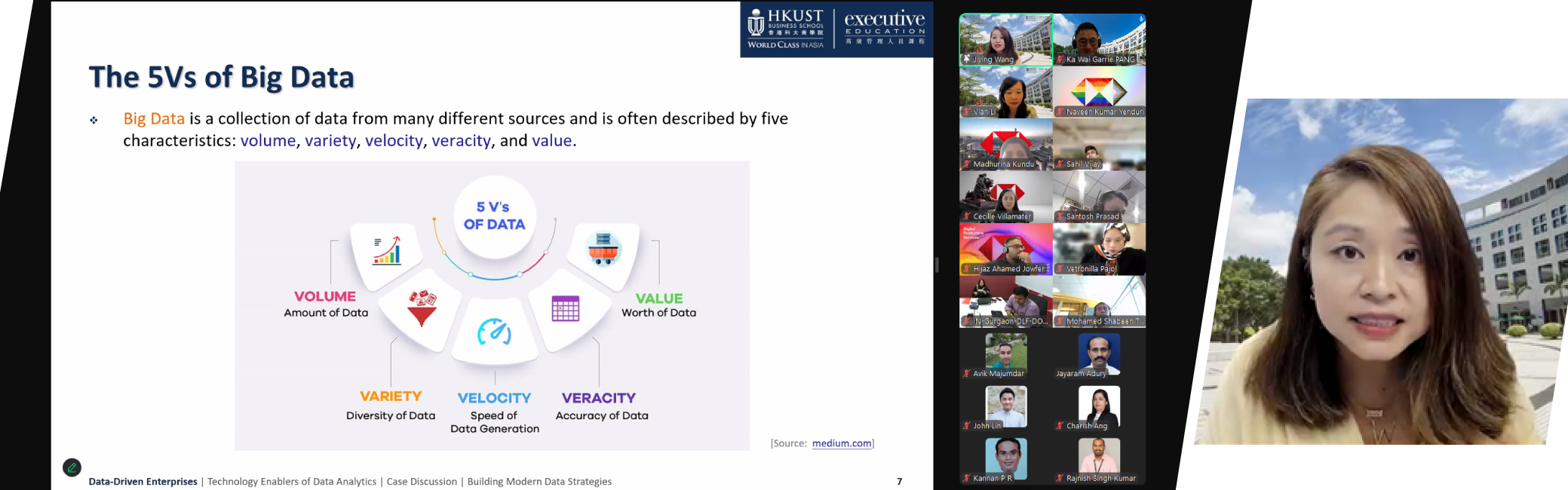Open the medium.com source link
The image size is (1568, 490).
(841, 443)
